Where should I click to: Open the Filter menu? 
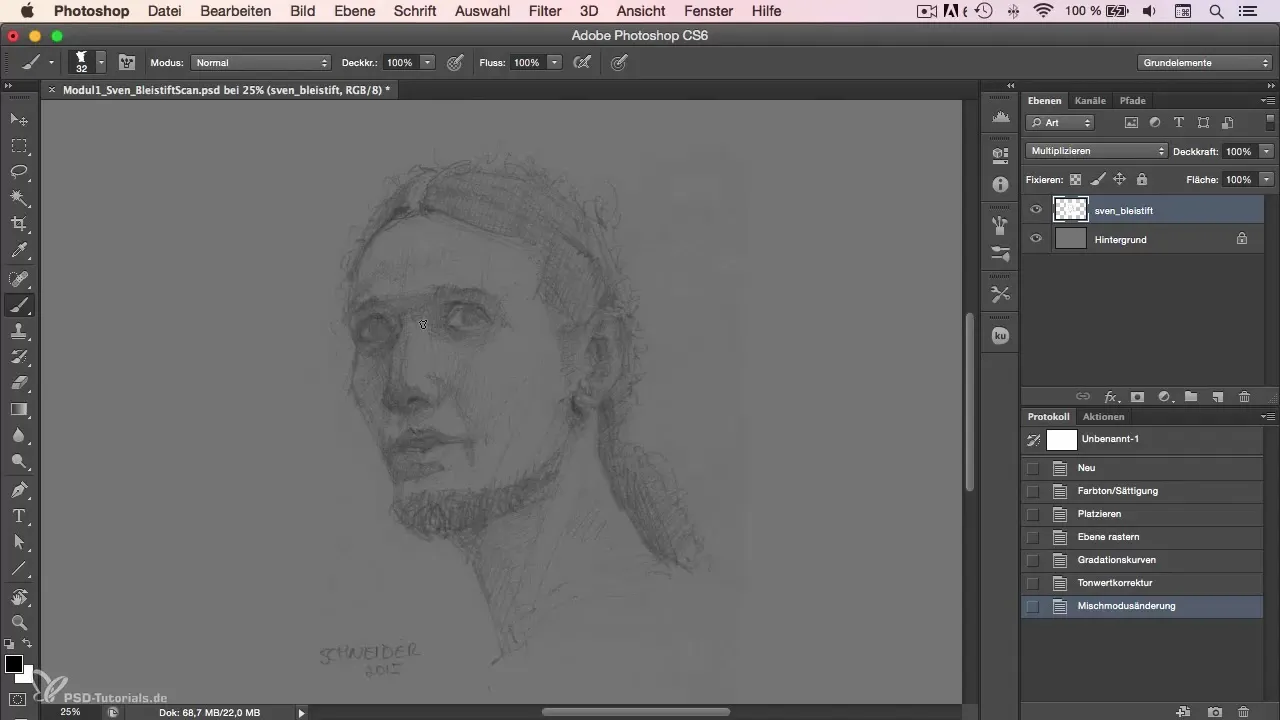pyautogui.click(x=544, y=11)
